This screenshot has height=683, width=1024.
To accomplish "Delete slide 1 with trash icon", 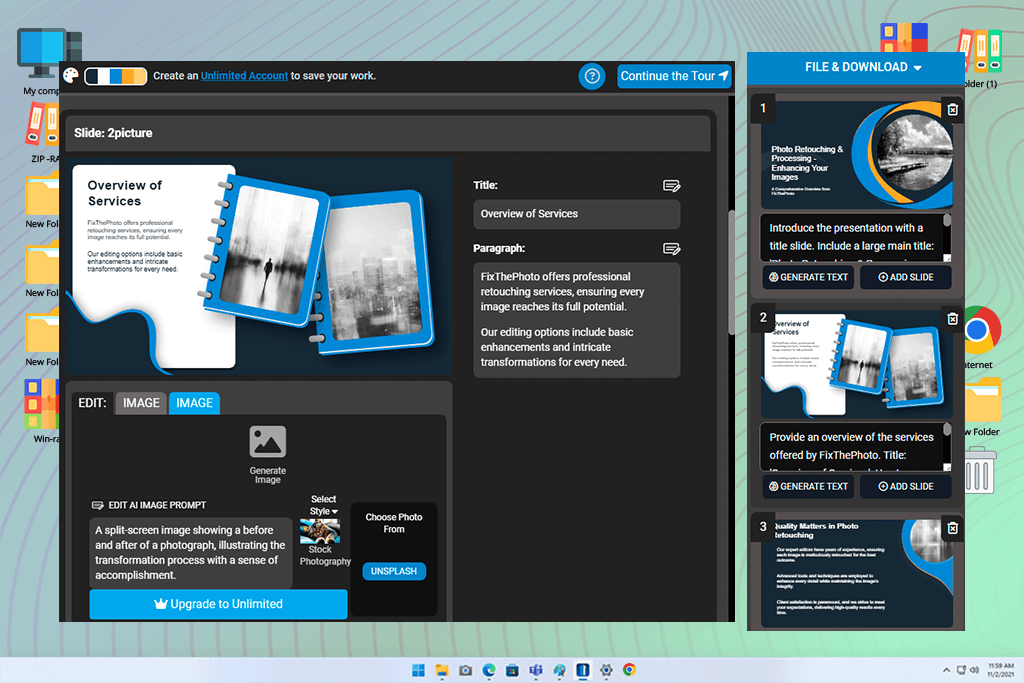I will pyautogui.click(x=952, y=109).
